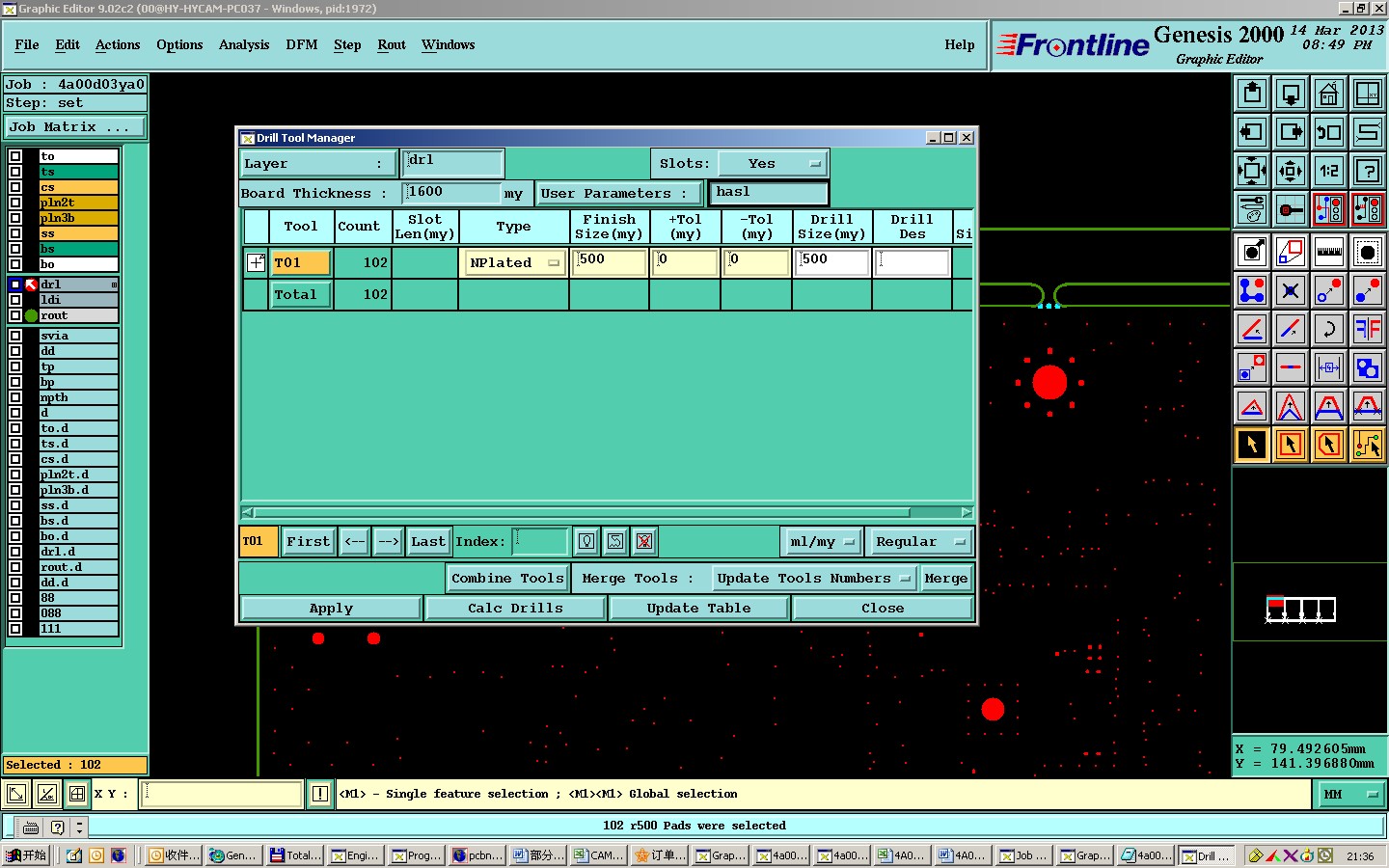
Task: Click the red X icon beside Index
Action: [x=644, y=541]
